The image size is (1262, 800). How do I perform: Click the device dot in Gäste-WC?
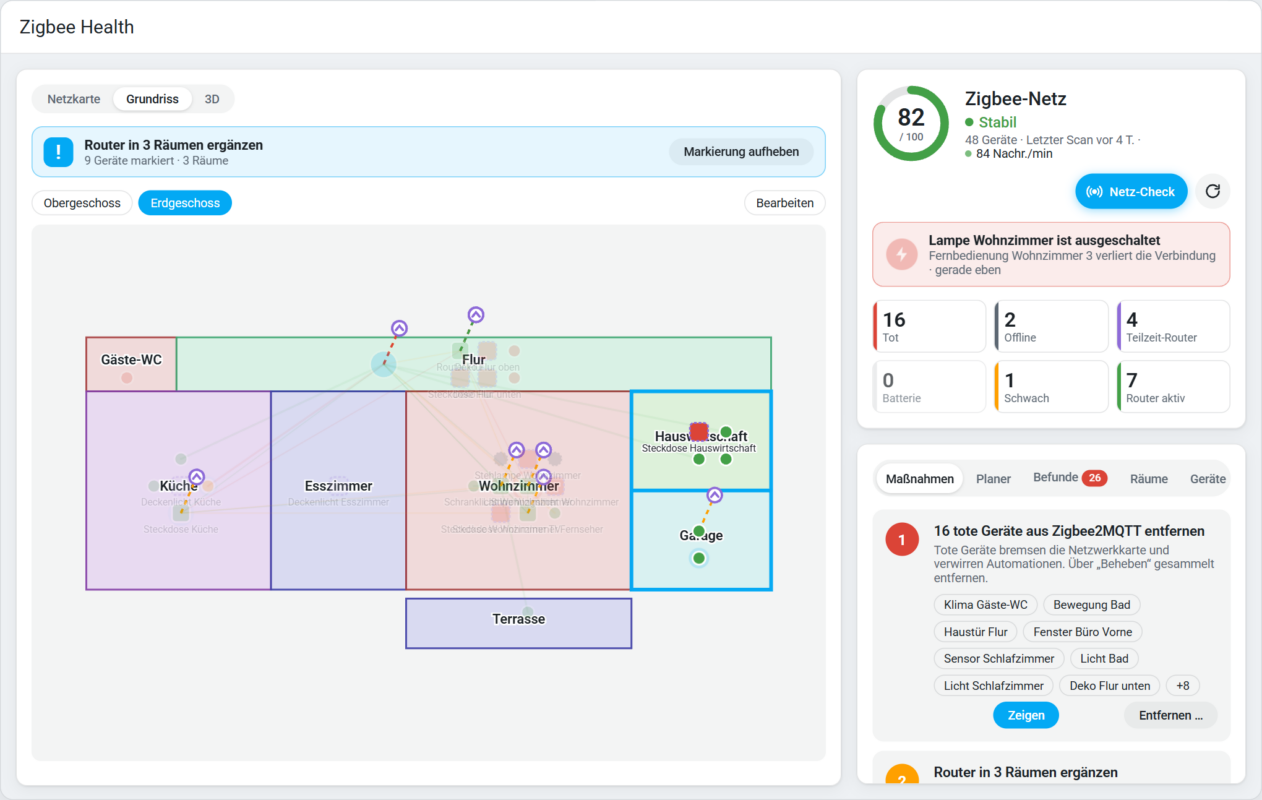[x=127, y=378]
